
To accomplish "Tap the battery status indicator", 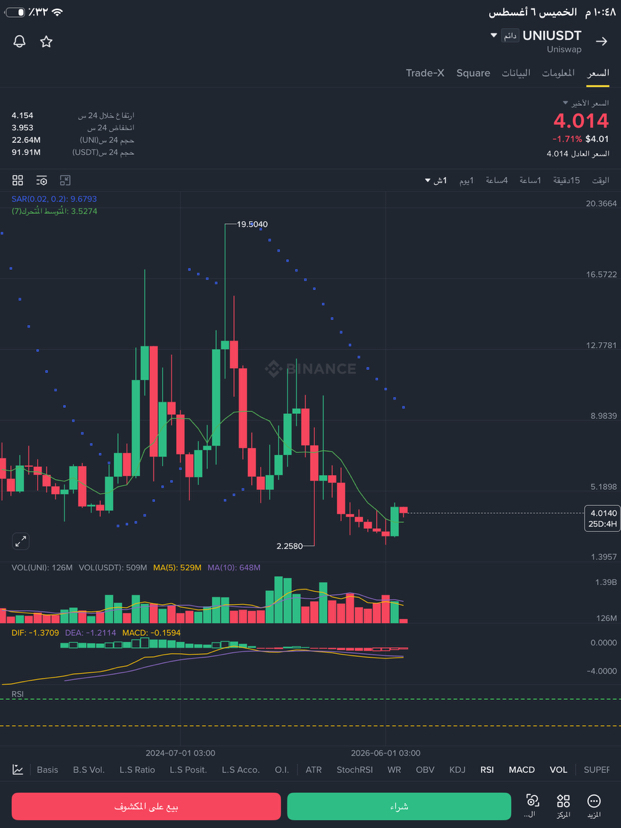I will coord(15,12).
